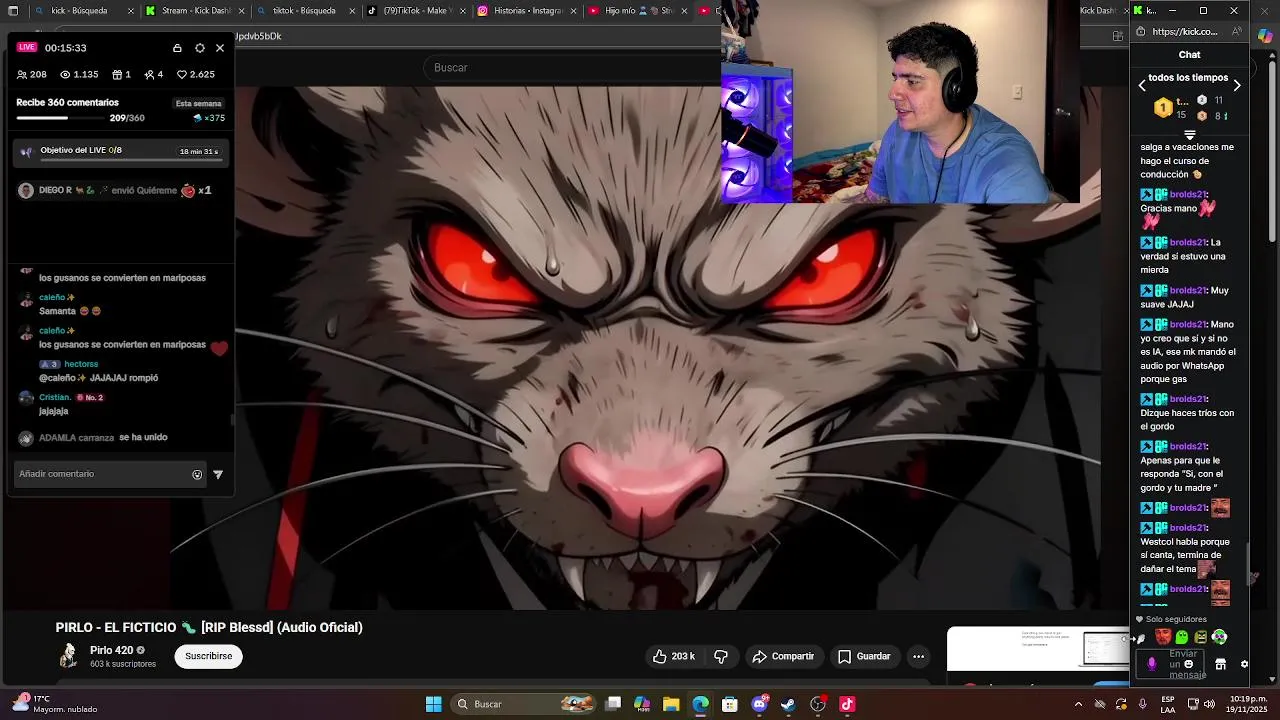Open hectorss username in chat
The width and height of the screenshot is (1280, 720).
(81, 364)
